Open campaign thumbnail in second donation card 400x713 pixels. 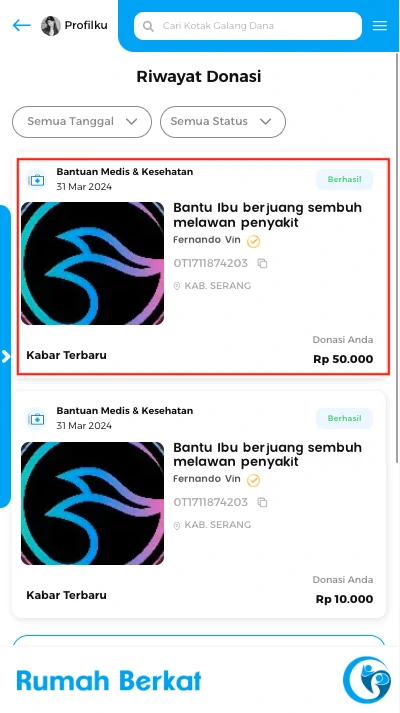coord(92,503)
